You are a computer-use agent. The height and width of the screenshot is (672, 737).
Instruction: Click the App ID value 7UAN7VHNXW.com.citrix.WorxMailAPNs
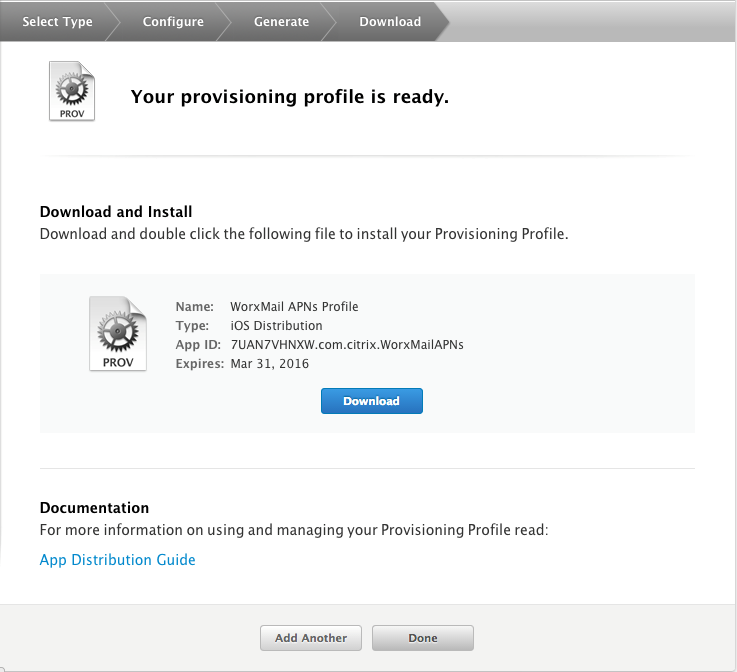(x=346, y=345)
